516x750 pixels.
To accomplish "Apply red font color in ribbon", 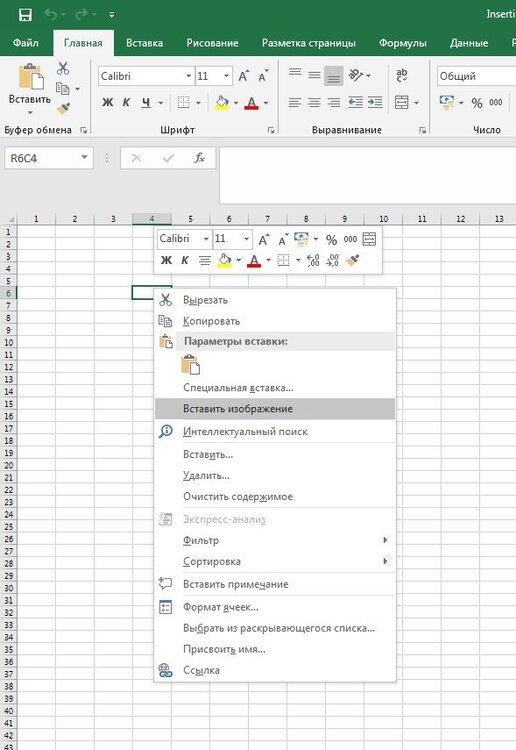I will 252,102.
